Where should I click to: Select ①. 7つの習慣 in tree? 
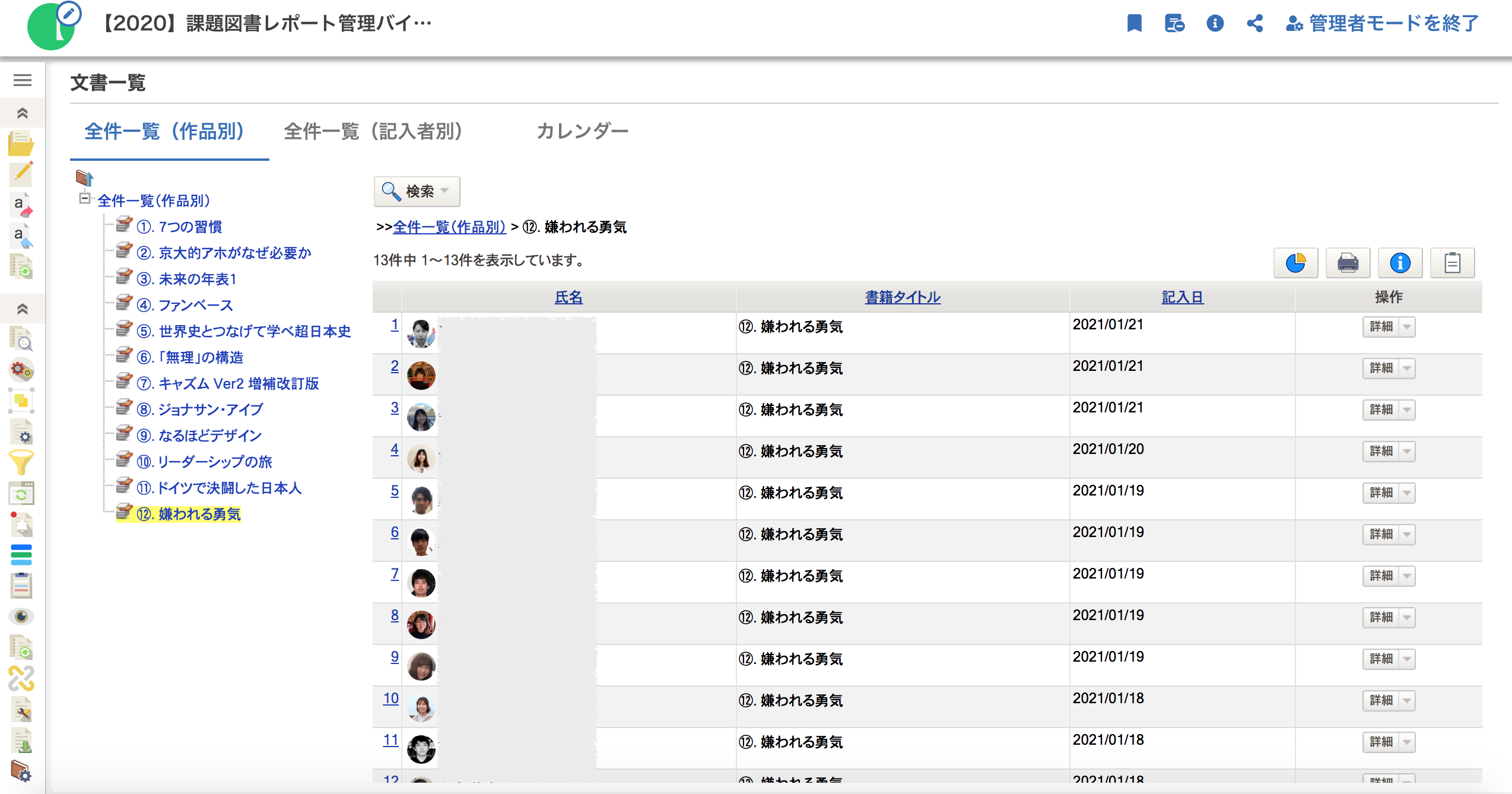tap(179, 227)
